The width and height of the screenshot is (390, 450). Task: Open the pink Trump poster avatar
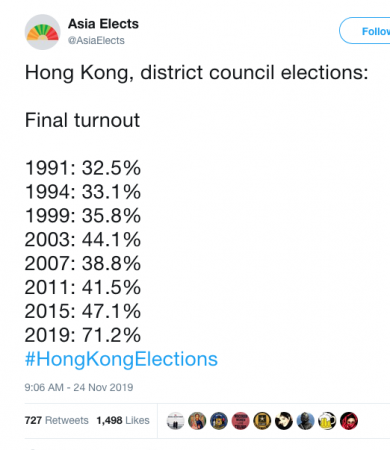point(241,421)
